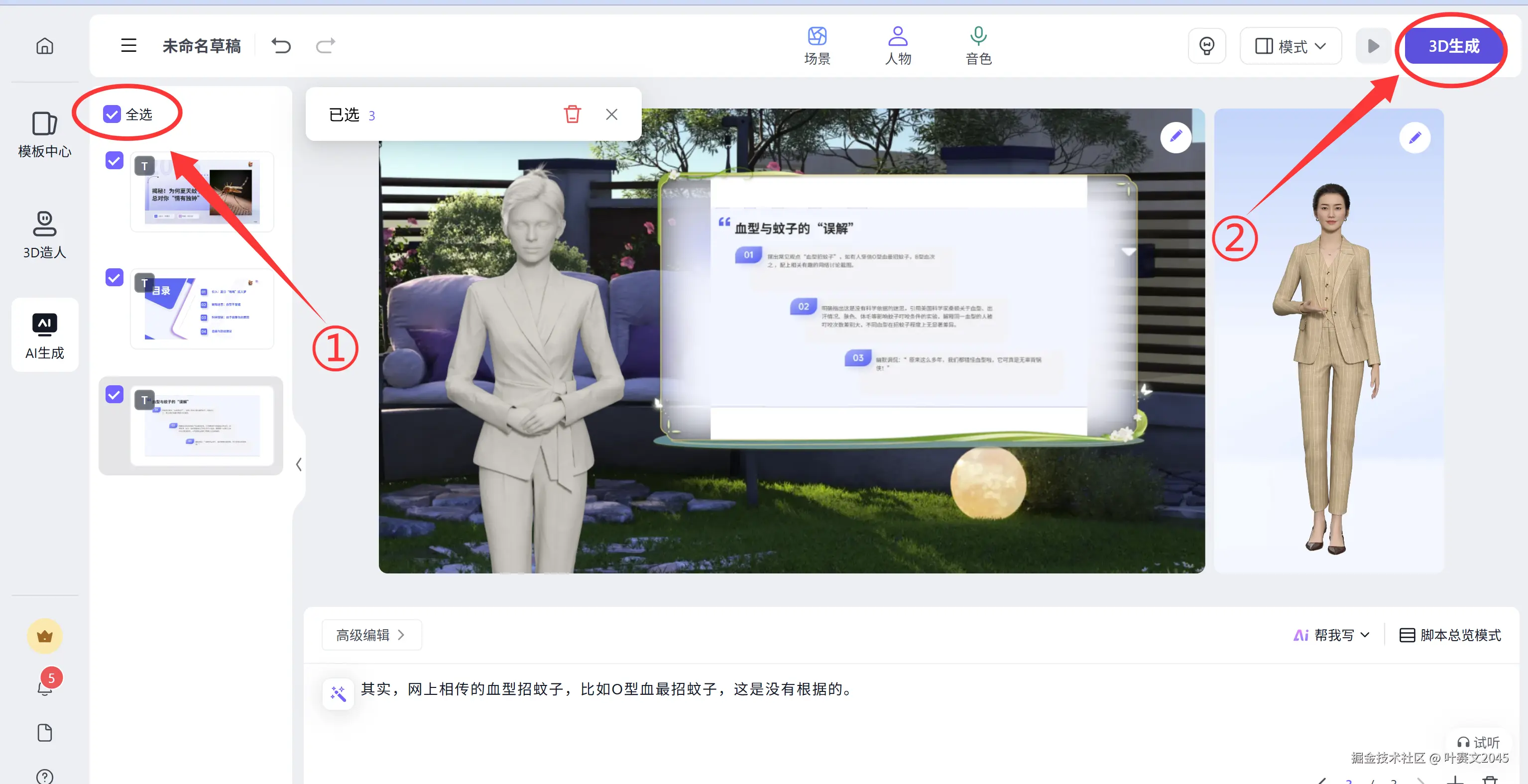The image size is (1528, 784).
Task: Open the 场景 tab
Action: click(817, 46)
